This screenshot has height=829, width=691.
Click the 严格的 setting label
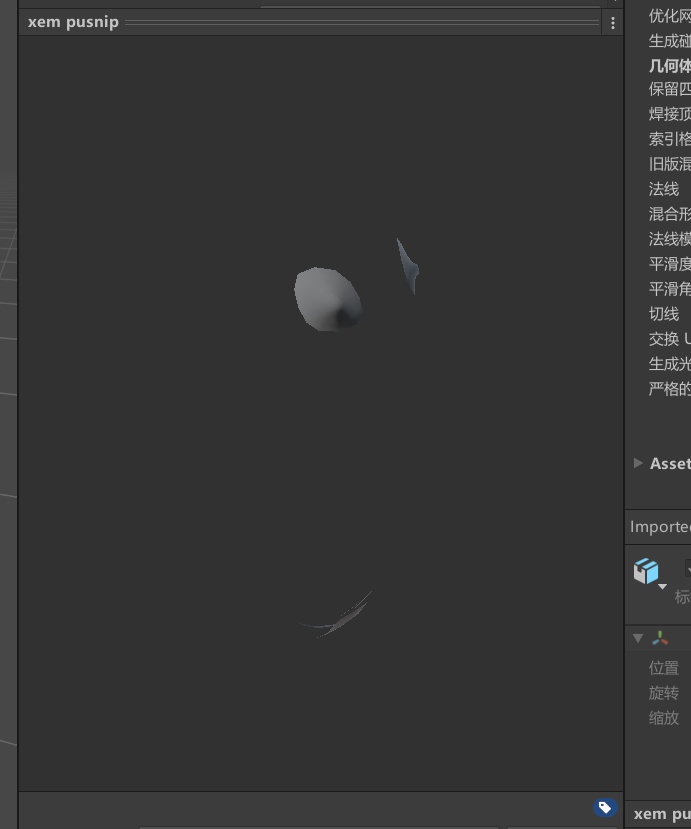[670, 389]
